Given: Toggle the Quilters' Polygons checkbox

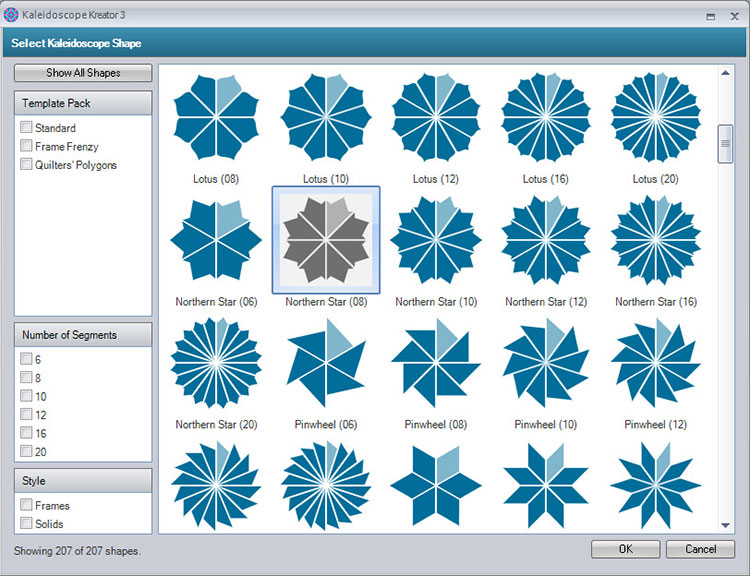Looking at the screenshot, I should pyautogui.click(x=26, y=164).
